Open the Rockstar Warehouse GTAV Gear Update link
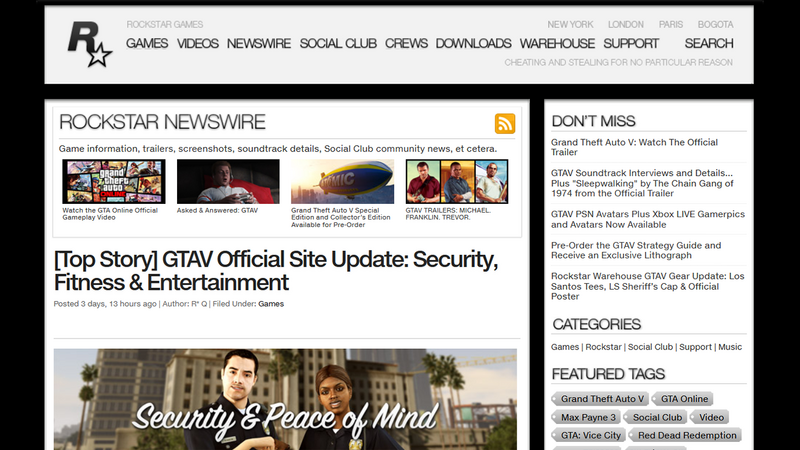This screenshot has height=450, width=800. point(647,286)
